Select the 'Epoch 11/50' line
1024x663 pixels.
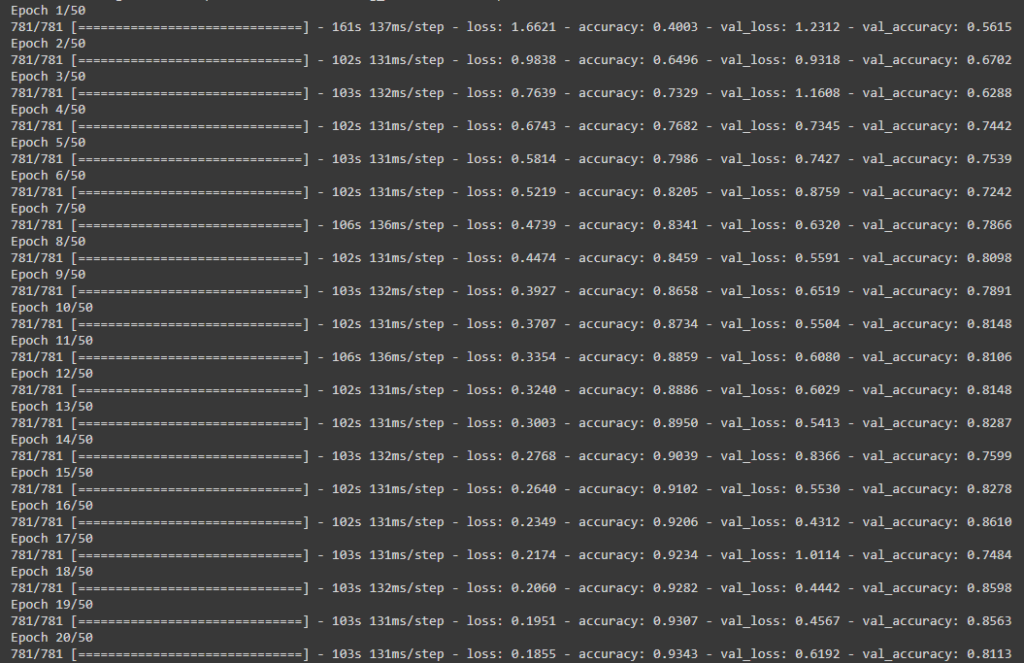pyautogui.click(x=52, y=340)
